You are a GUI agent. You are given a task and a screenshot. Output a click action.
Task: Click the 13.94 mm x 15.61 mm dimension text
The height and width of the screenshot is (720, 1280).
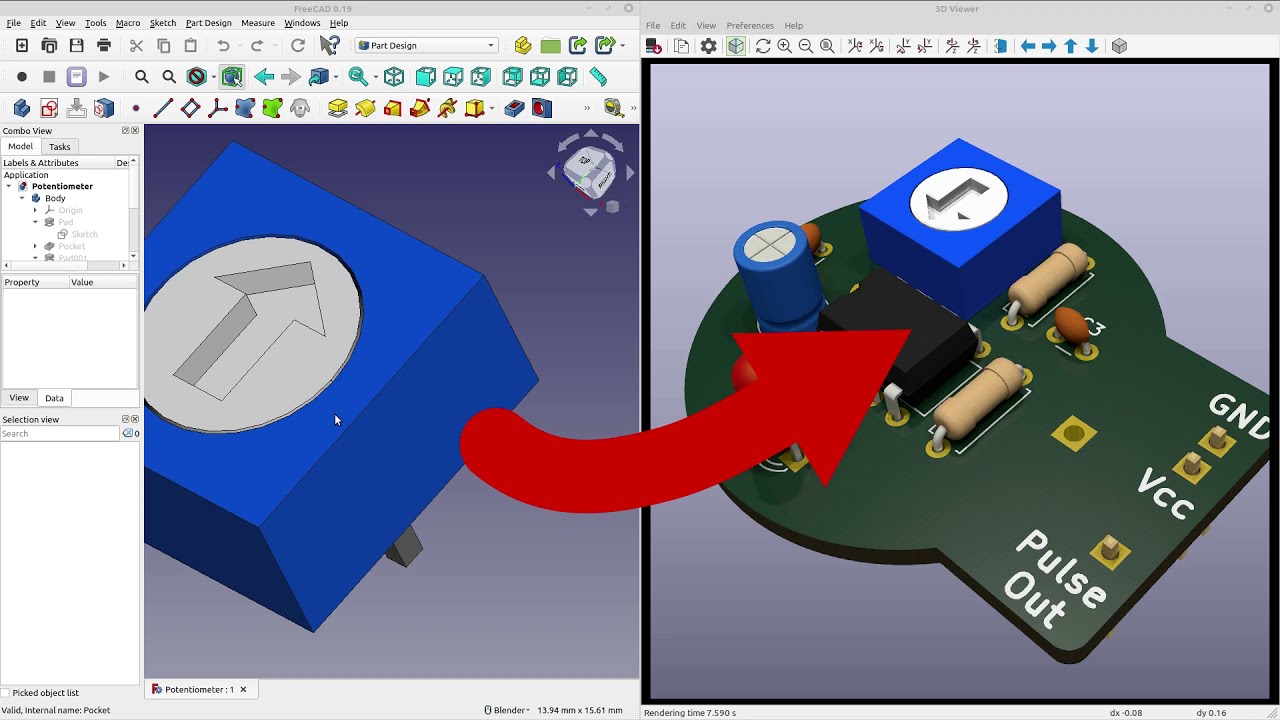point(580,710)
